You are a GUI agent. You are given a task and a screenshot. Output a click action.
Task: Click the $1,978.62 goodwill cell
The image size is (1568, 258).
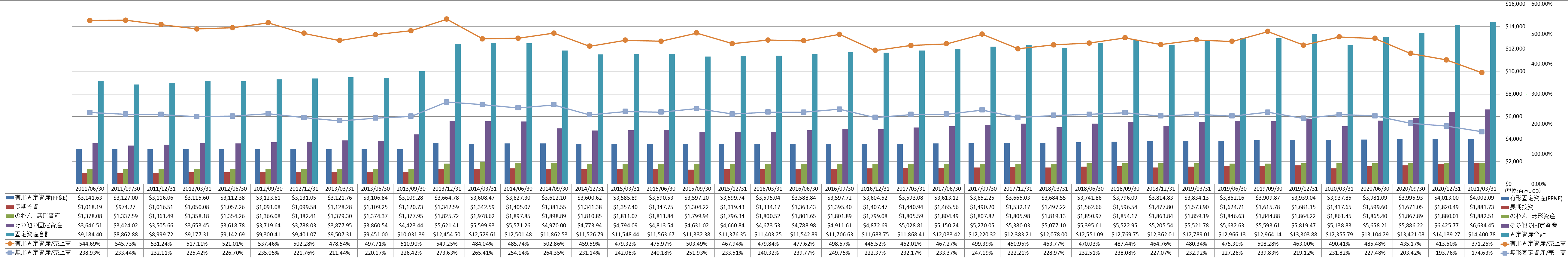483,216
